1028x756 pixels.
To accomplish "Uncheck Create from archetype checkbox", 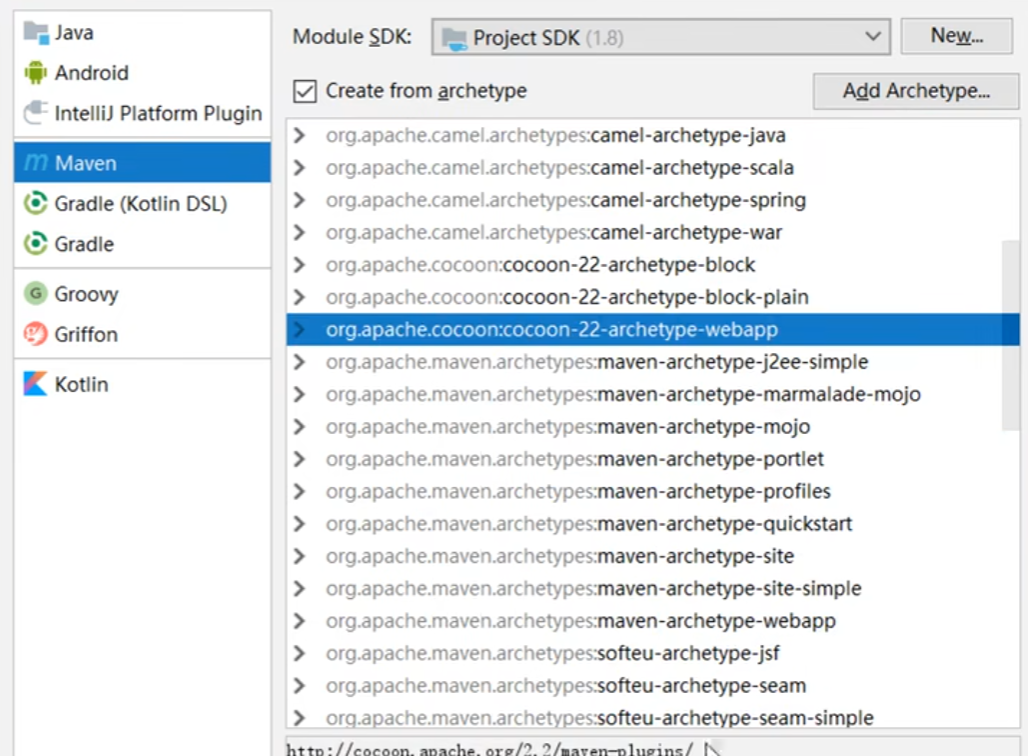I will [x=305, y=91].
